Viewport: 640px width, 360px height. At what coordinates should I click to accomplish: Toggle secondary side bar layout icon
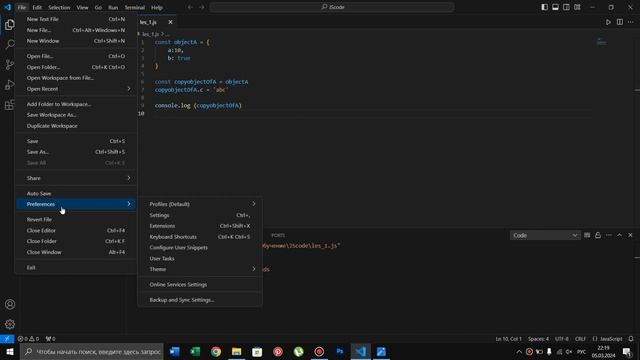[x=567, y=7]
